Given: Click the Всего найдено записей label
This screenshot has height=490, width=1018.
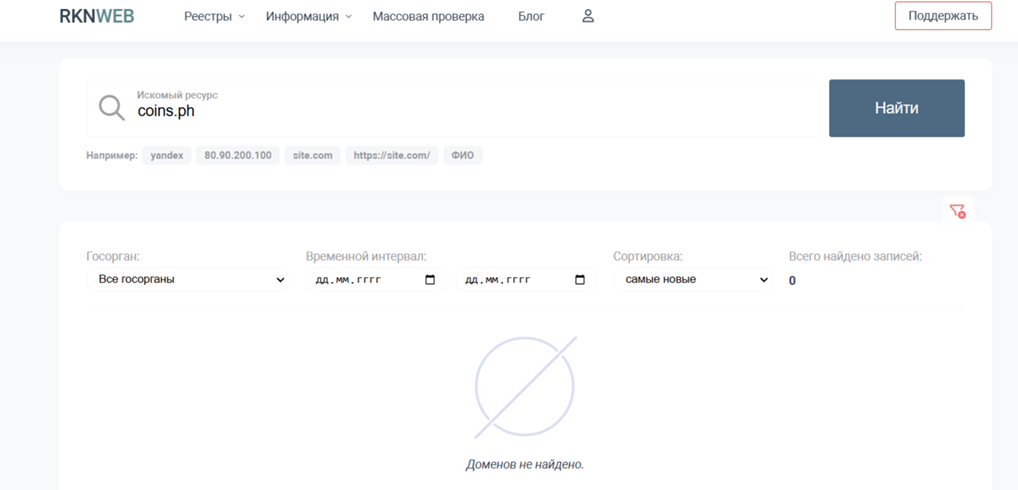Looking at the screenshot, I should [x=855, y=256].
